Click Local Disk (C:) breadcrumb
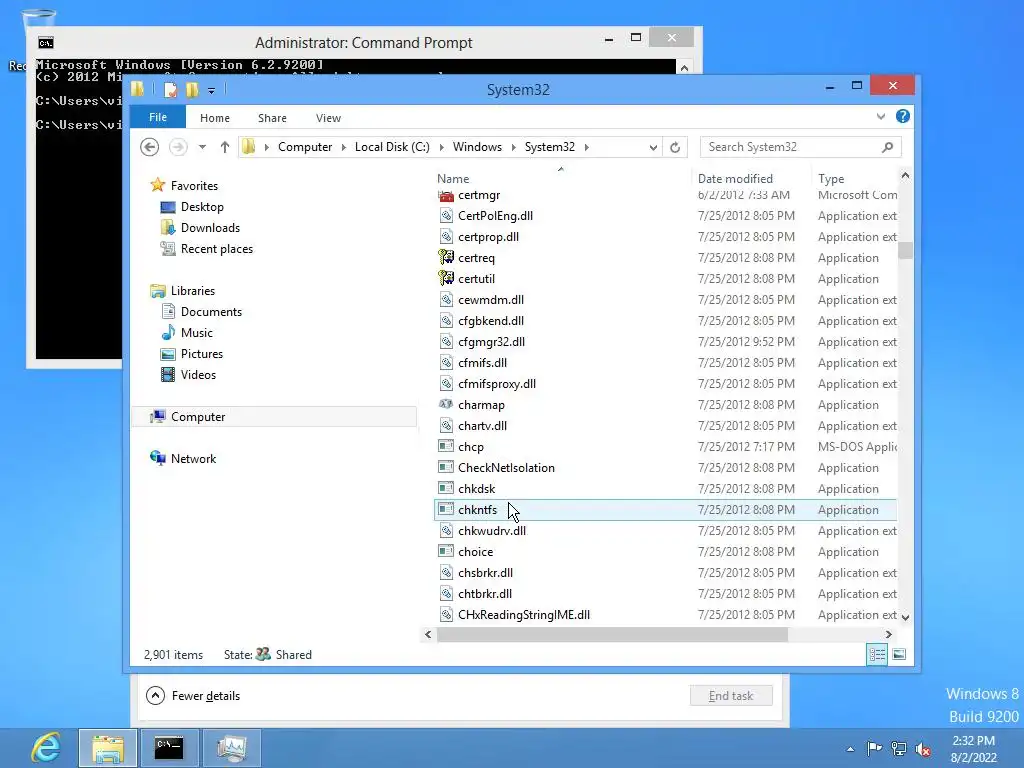 392,147
